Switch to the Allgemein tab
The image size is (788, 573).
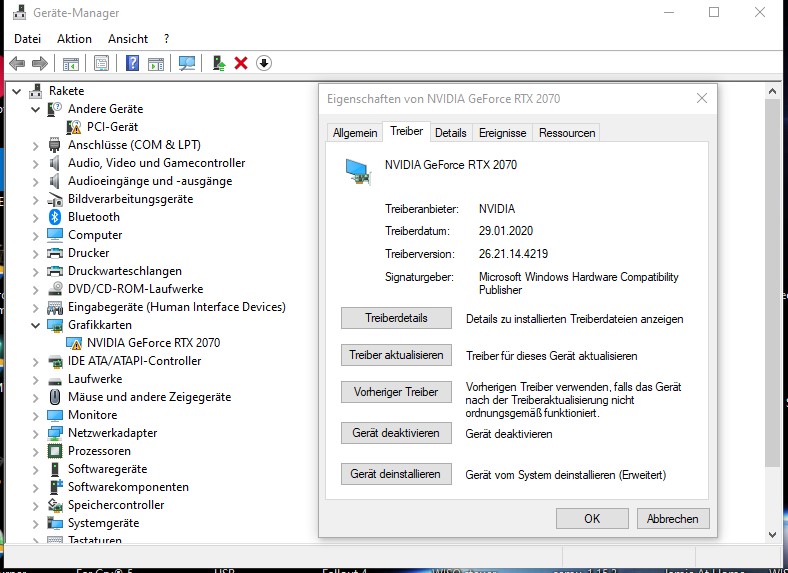(355, 133)
